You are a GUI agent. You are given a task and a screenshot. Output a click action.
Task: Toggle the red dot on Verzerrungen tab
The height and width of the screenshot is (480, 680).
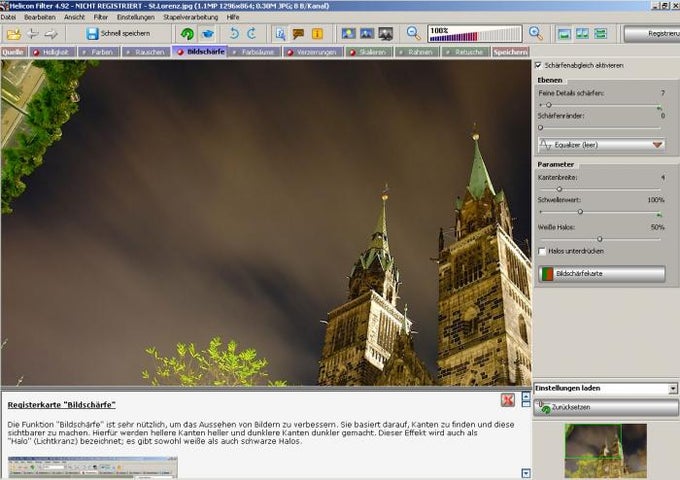[x=290, y=52]
